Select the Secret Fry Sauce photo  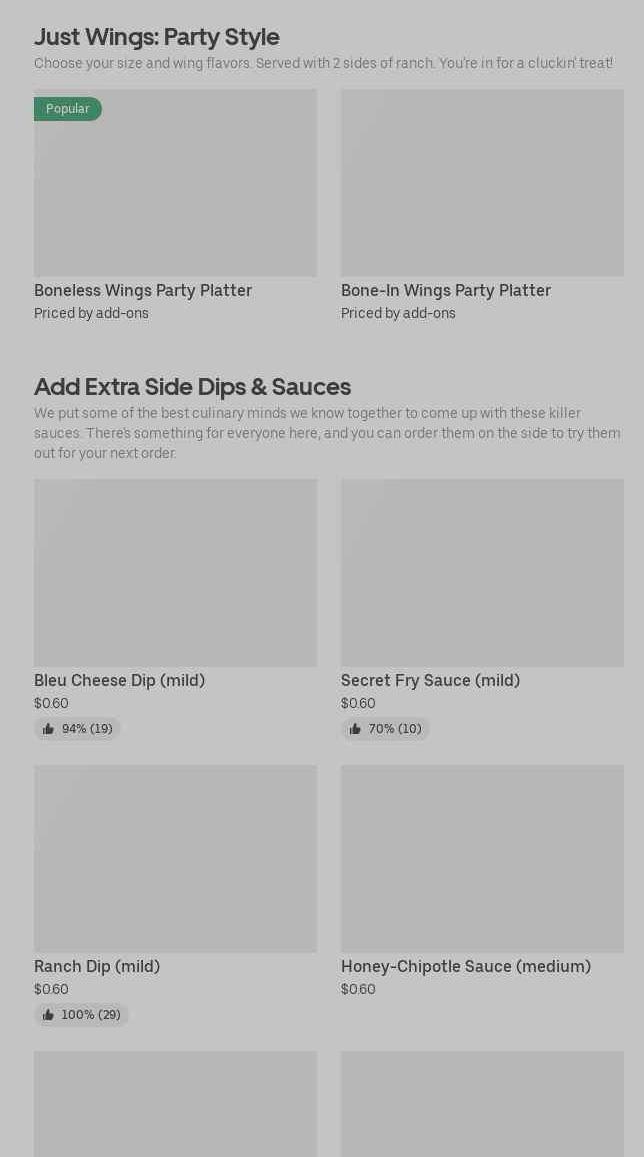tap(482, 573)
